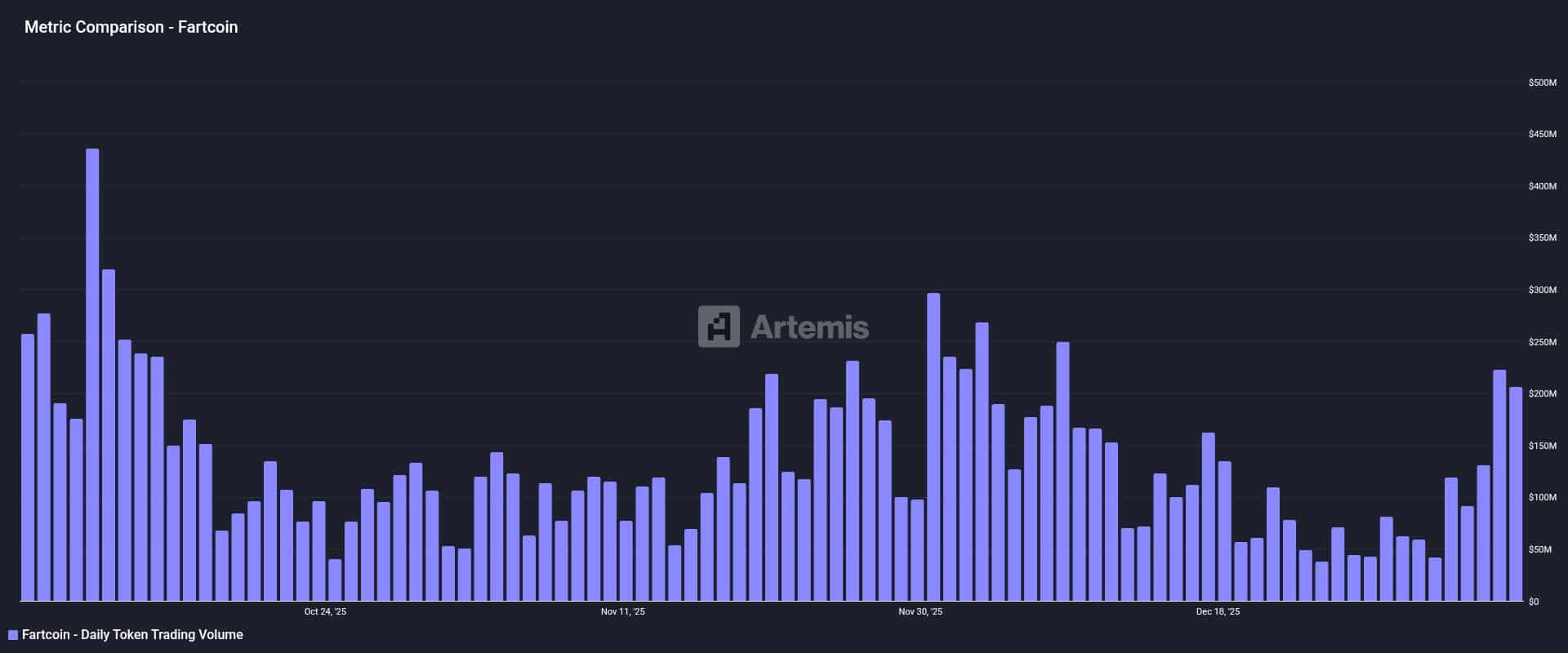Screen dimensions: 1568x653
Task: Click the $50M y-axis label
Action: 1542,549
